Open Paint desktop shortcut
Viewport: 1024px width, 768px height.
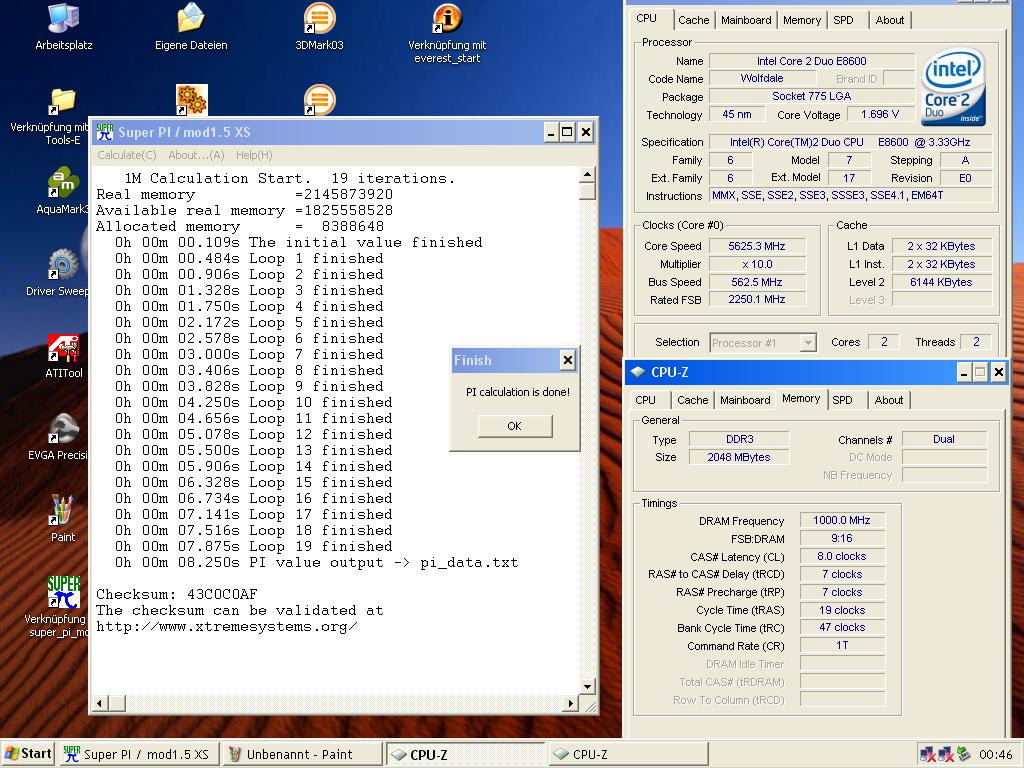(63, 519)
